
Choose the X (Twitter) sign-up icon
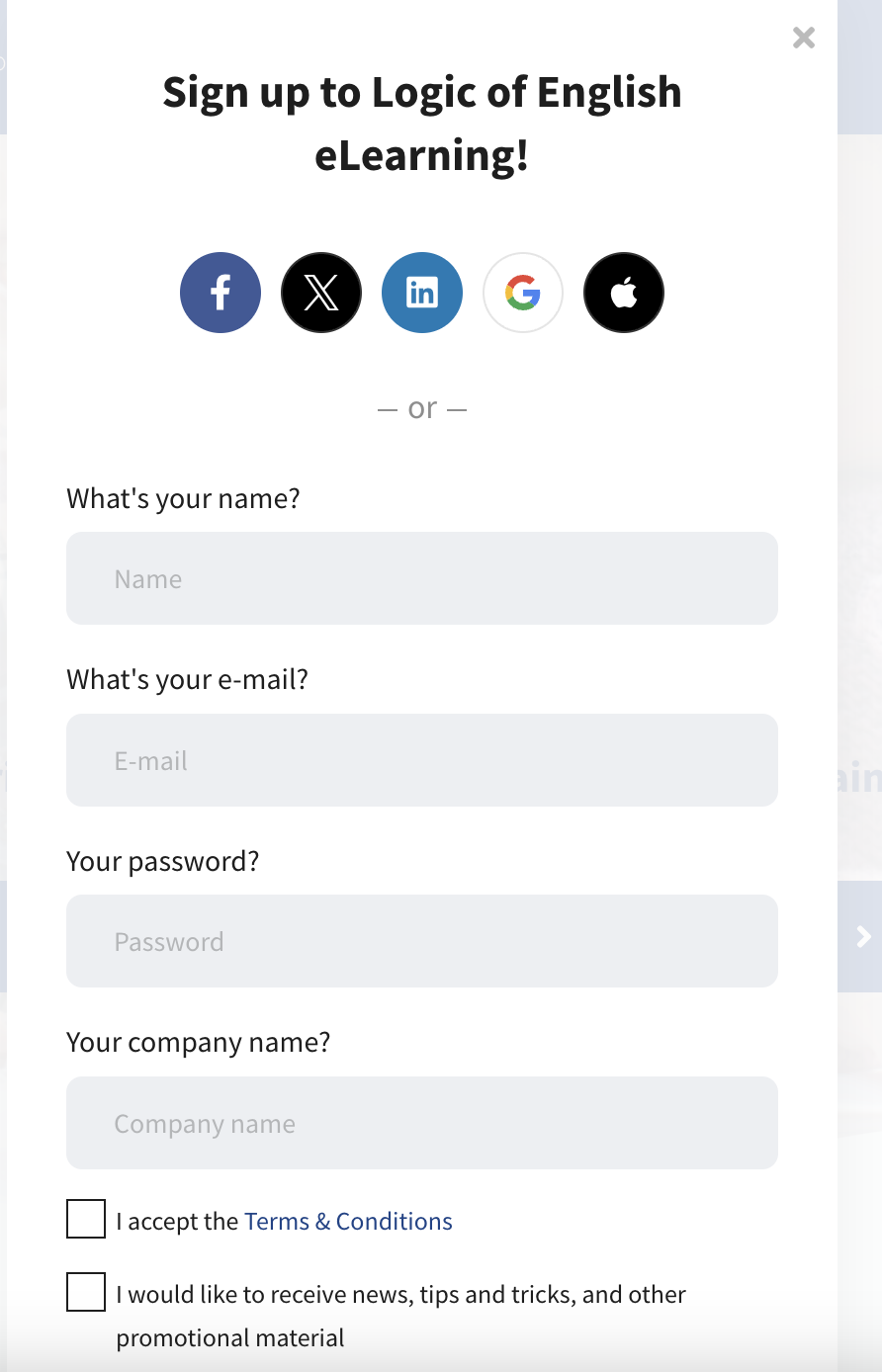pos(321,293)
